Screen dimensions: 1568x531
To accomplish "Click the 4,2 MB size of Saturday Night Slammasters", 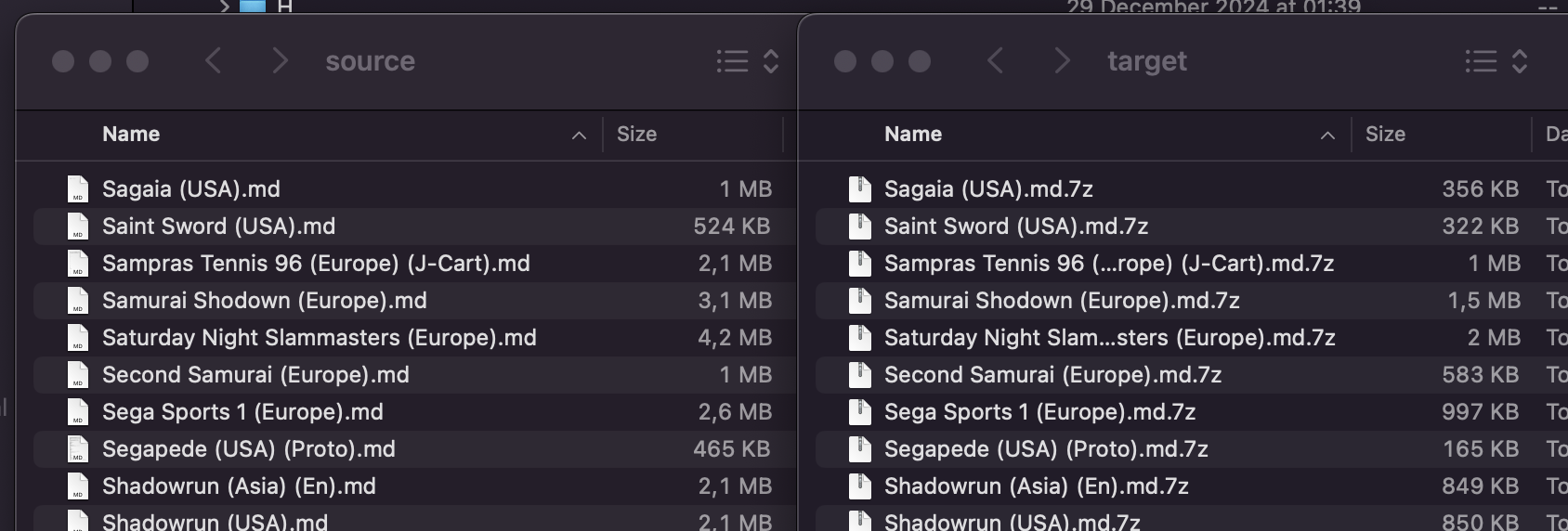I will click(735, 338).
